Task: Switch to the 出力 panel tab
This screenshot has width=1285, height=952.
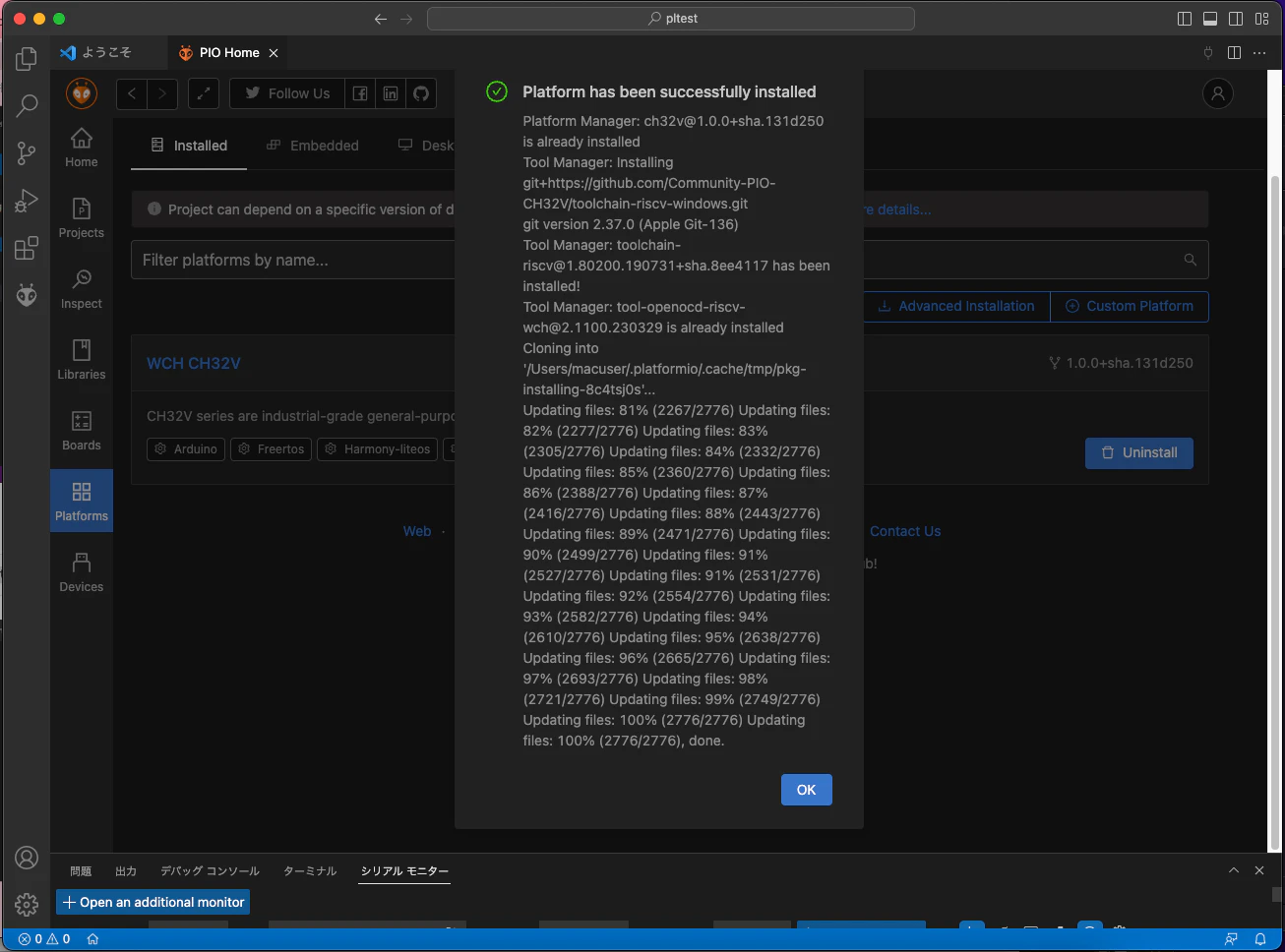Action: click(126, 871)
